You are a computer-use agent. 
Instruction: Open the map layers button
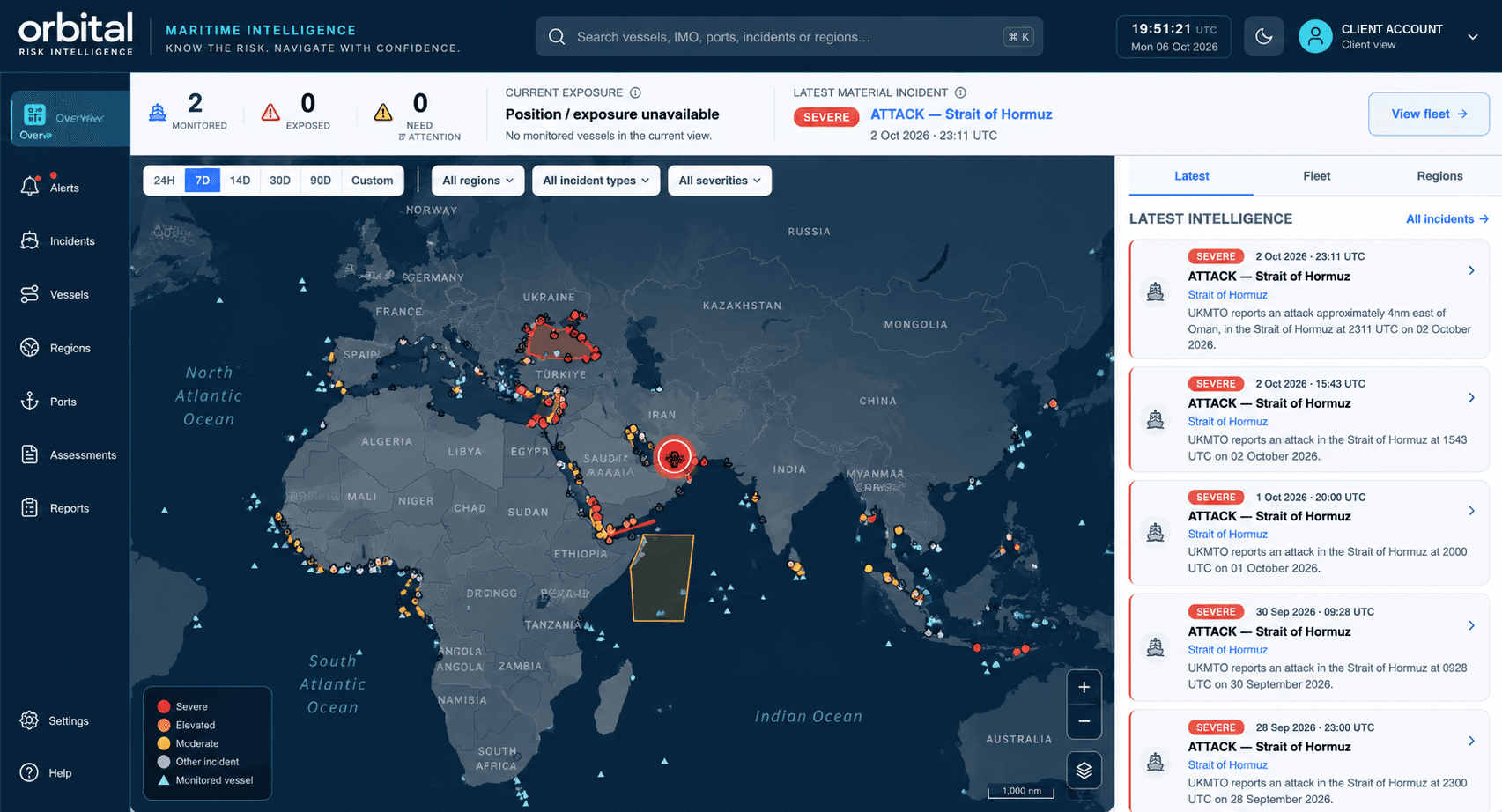(x=1084, y=770)
